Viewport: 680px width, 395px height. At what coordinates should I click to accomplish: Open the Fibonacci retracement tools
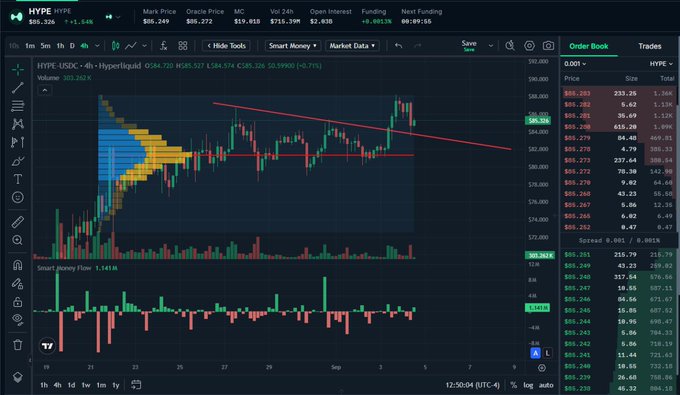tap(18, 106)
